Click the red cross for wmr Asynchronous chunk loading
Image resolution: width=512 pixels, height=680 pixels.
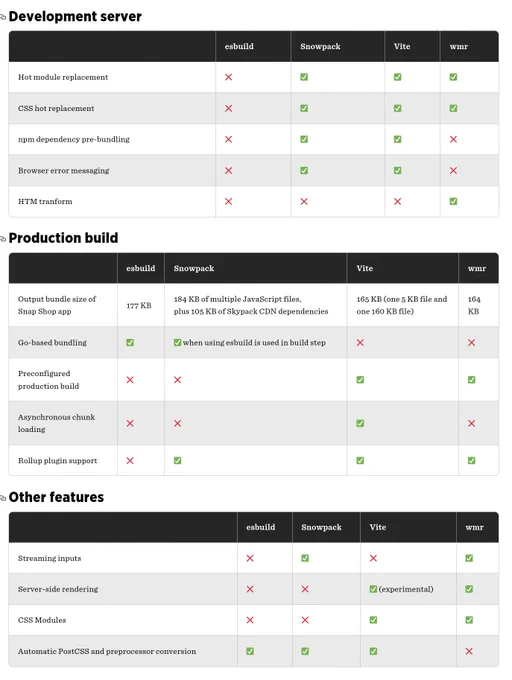click(472, 423)
